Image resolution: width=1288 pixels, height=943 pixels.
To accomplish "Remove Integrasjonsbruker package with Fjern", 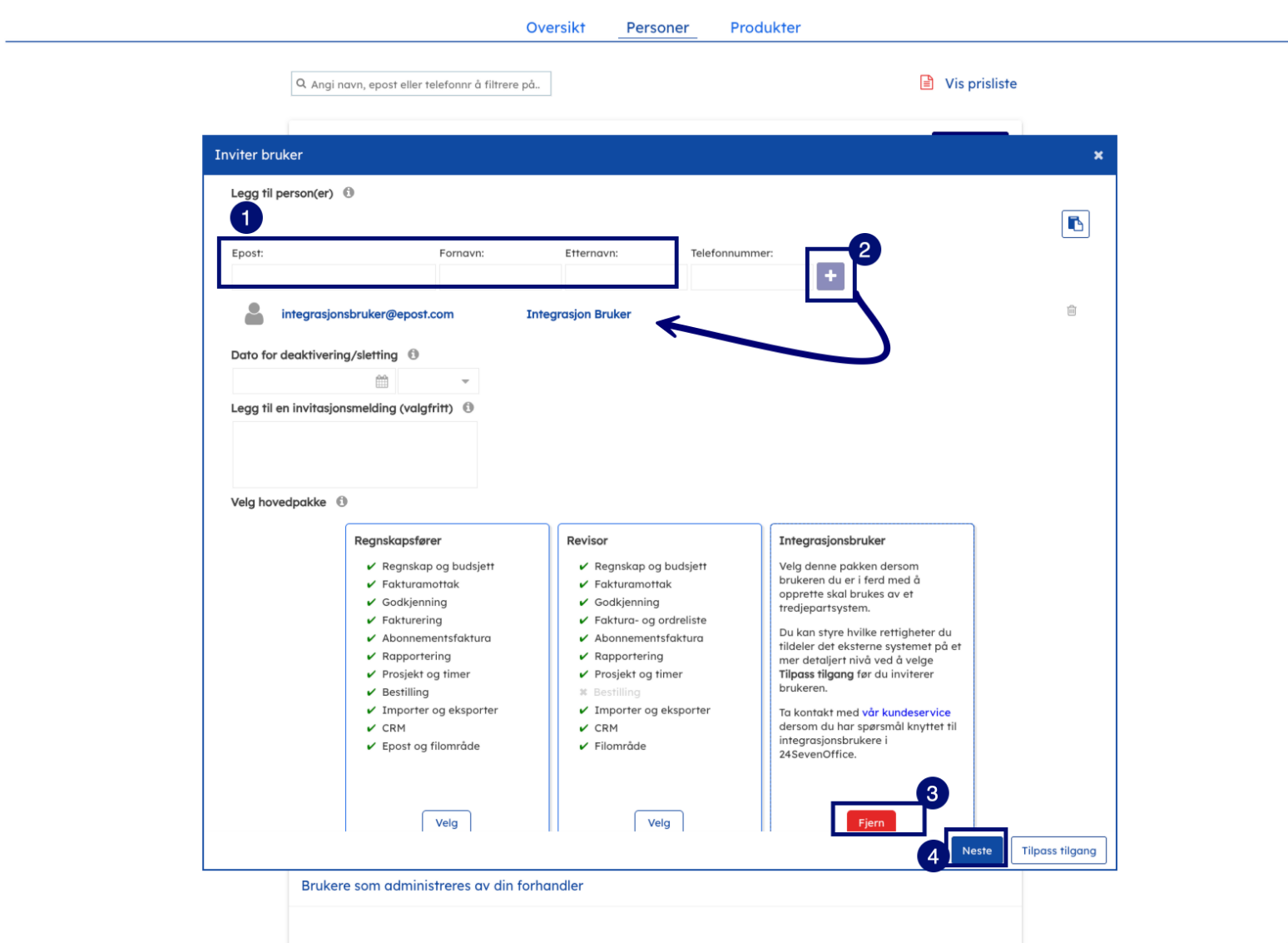I will tap(870, 822).
